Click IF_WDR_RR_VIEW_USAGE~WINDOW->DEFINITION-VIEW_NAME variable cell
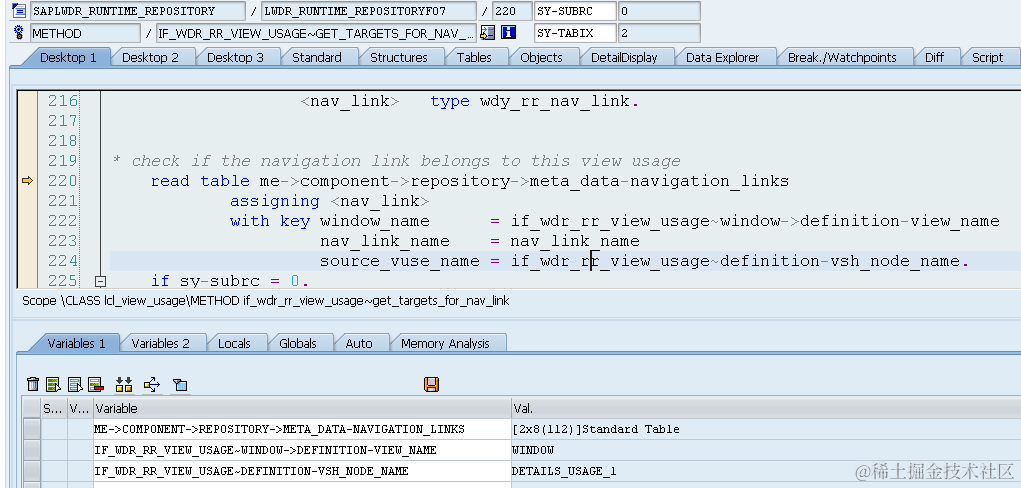 pyautogui.click(x=302, y=450)
